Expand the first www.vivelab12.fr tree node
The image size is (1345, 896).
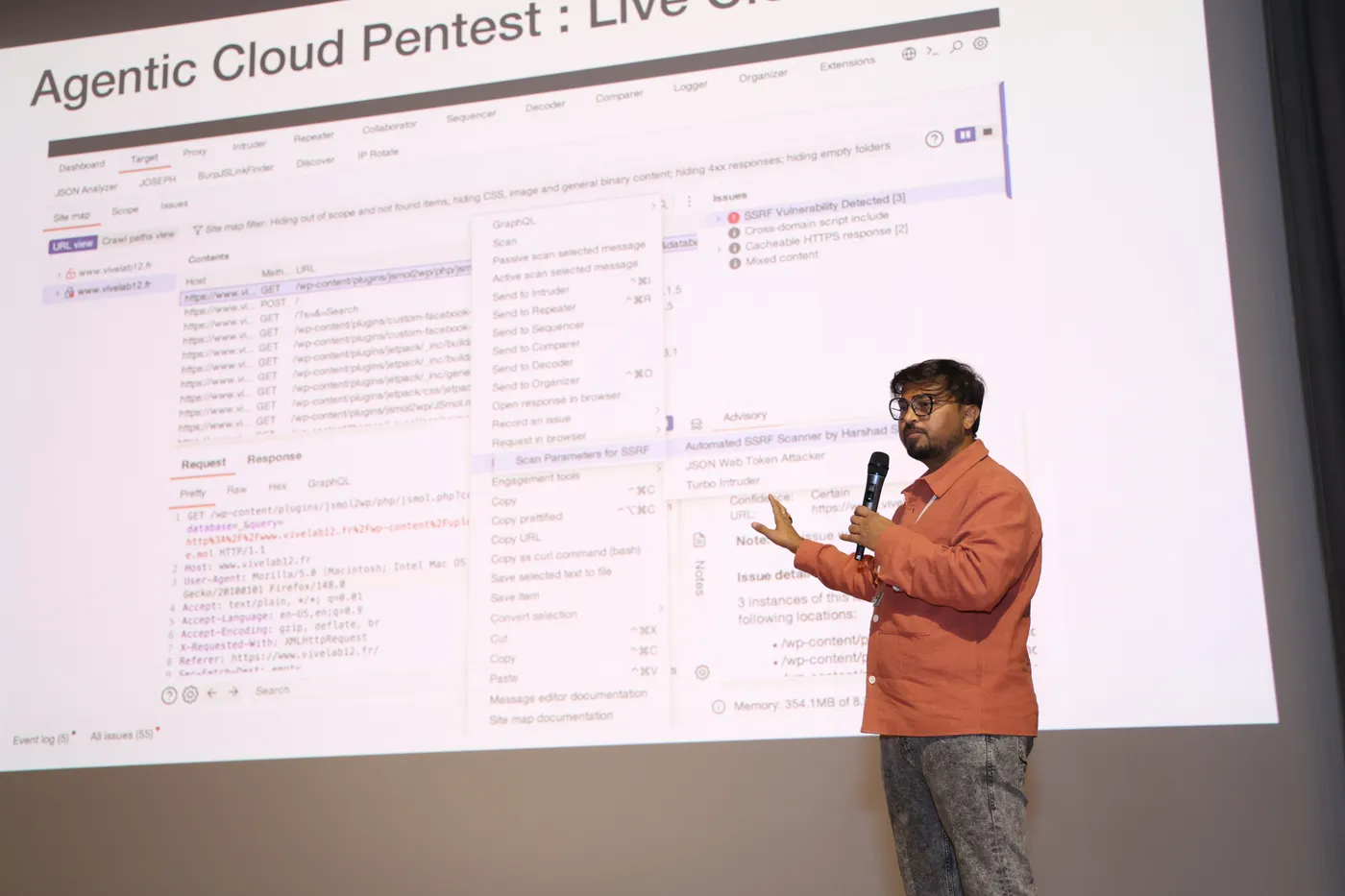point(57,276)
